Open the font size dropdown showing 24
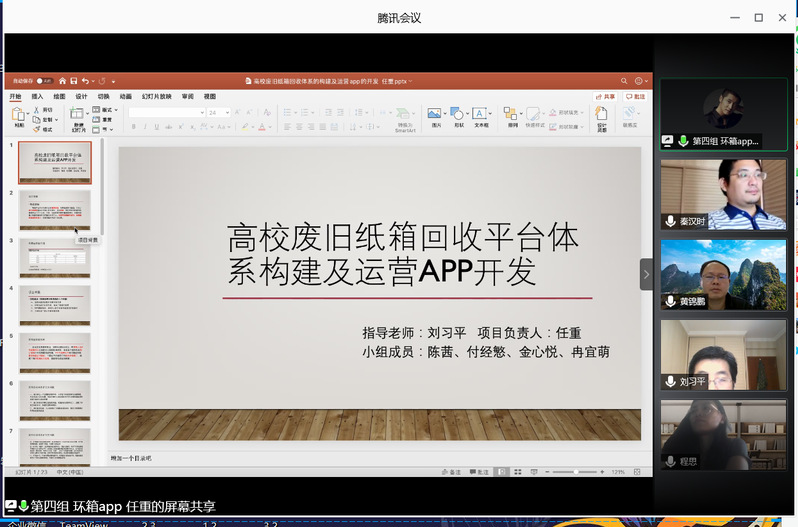798x527 pixels. (218, 113)
